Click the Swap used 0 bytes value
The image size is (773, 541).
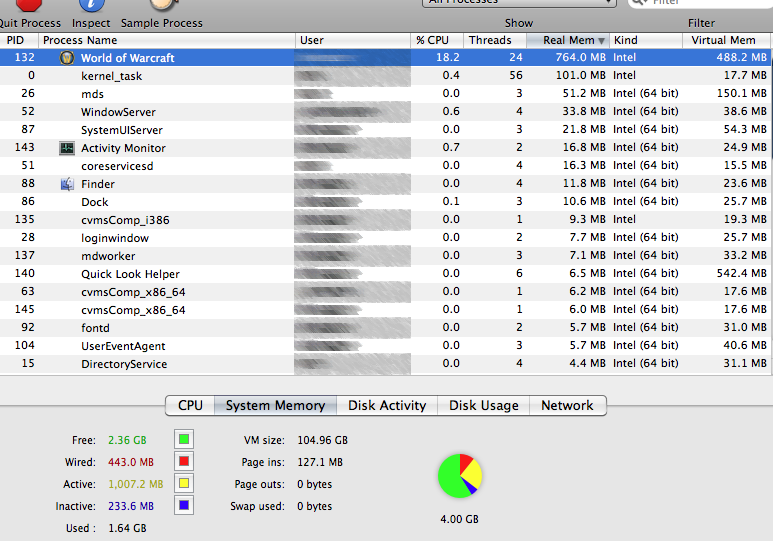tap(315, 506)
